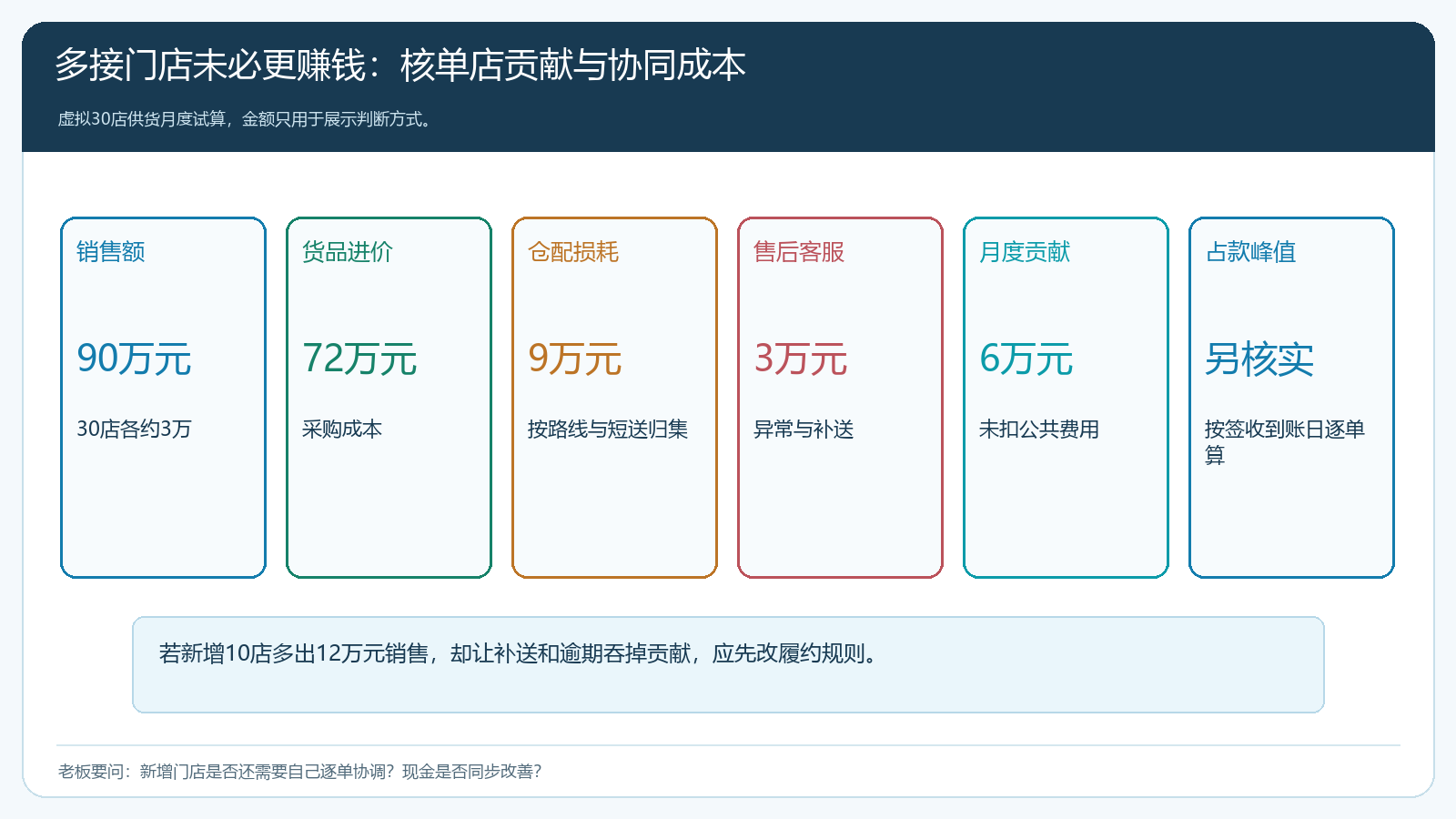Click the 30店各约3万 description
Viewport: 1456px width, 819px height.
[x=134, y=430]
